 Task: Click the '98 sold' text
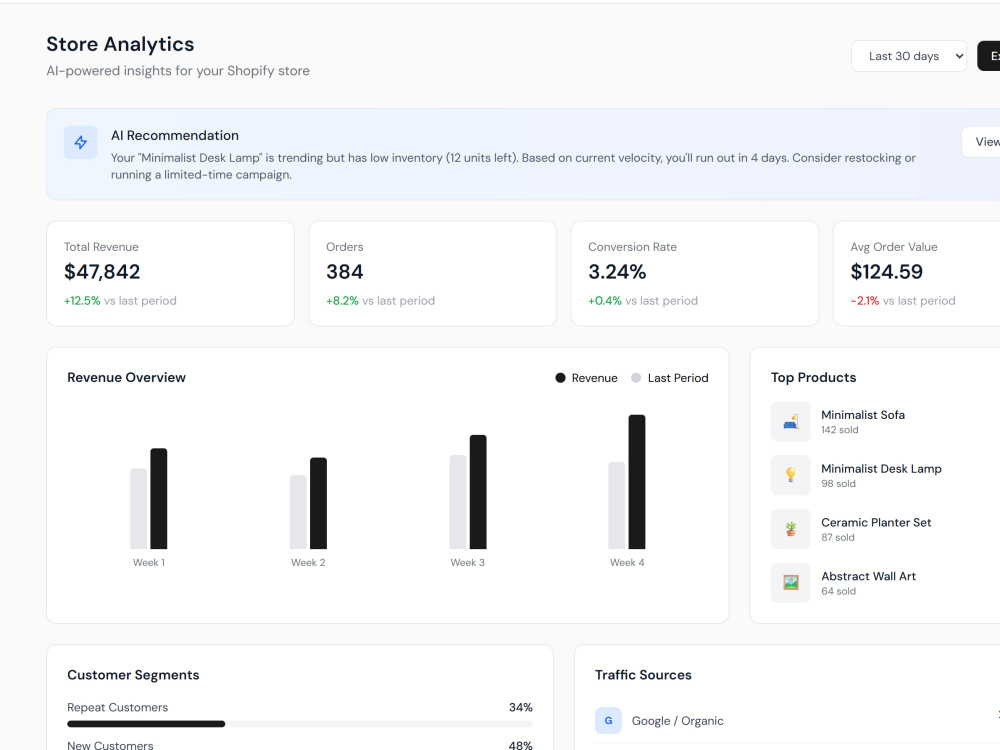click(x=839, y=483)
